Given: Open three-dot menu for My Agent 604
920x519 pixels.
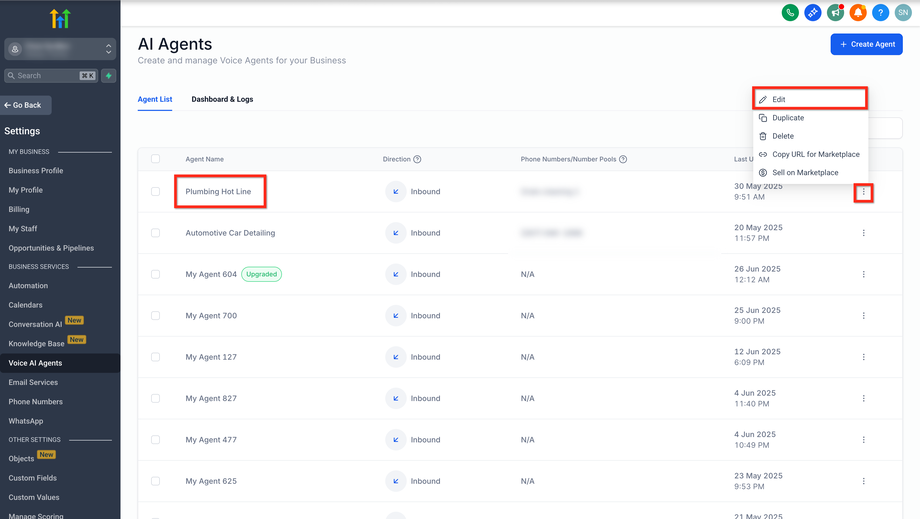Looking at the screenshot, I should [x=863, y=274].
